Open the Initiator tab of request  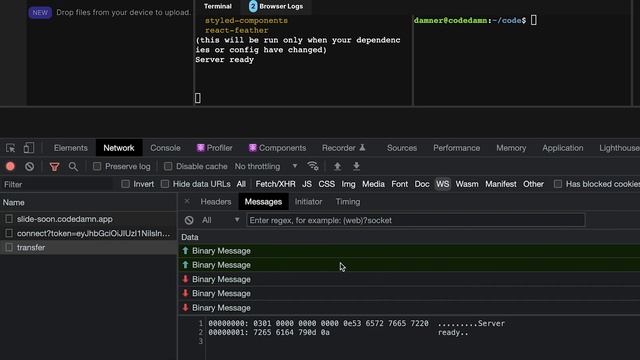[x=308, y=202]
